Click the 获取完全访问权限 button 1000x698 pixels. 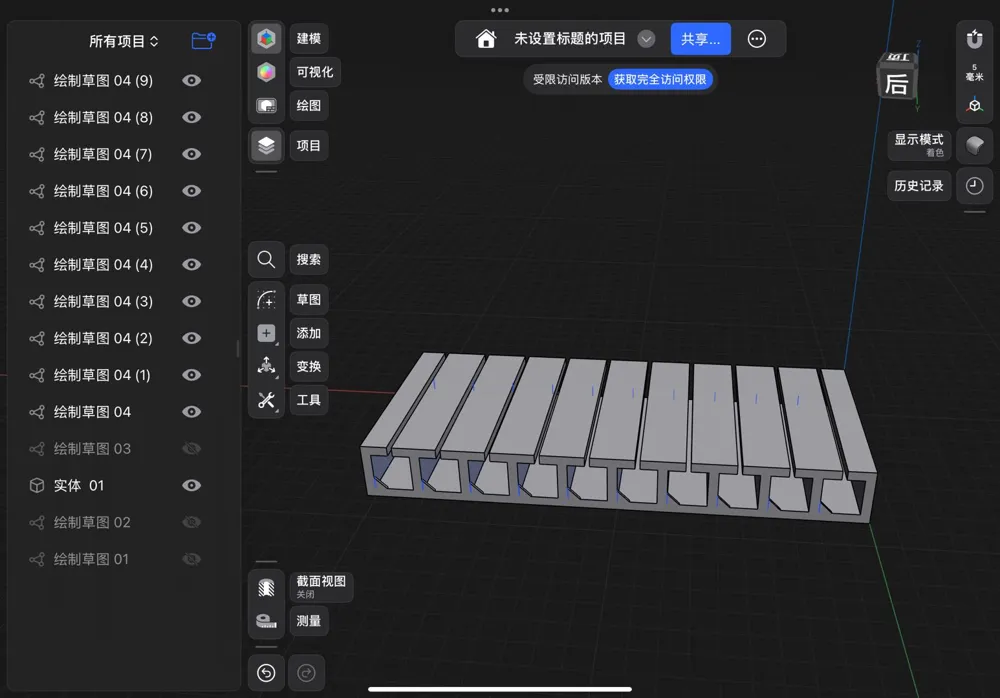click(660, 79)
